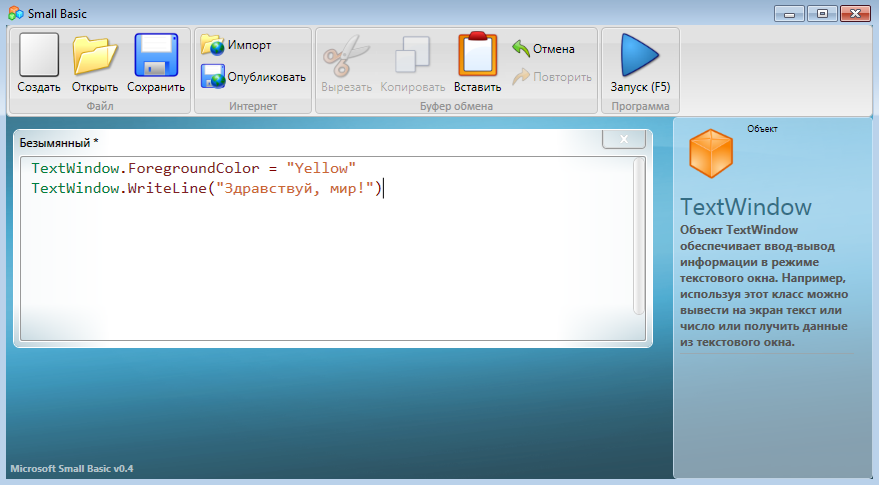Click the word ForegroundColor in code
The height and width of the screenshot is (485, 879).
coord(193,168)
